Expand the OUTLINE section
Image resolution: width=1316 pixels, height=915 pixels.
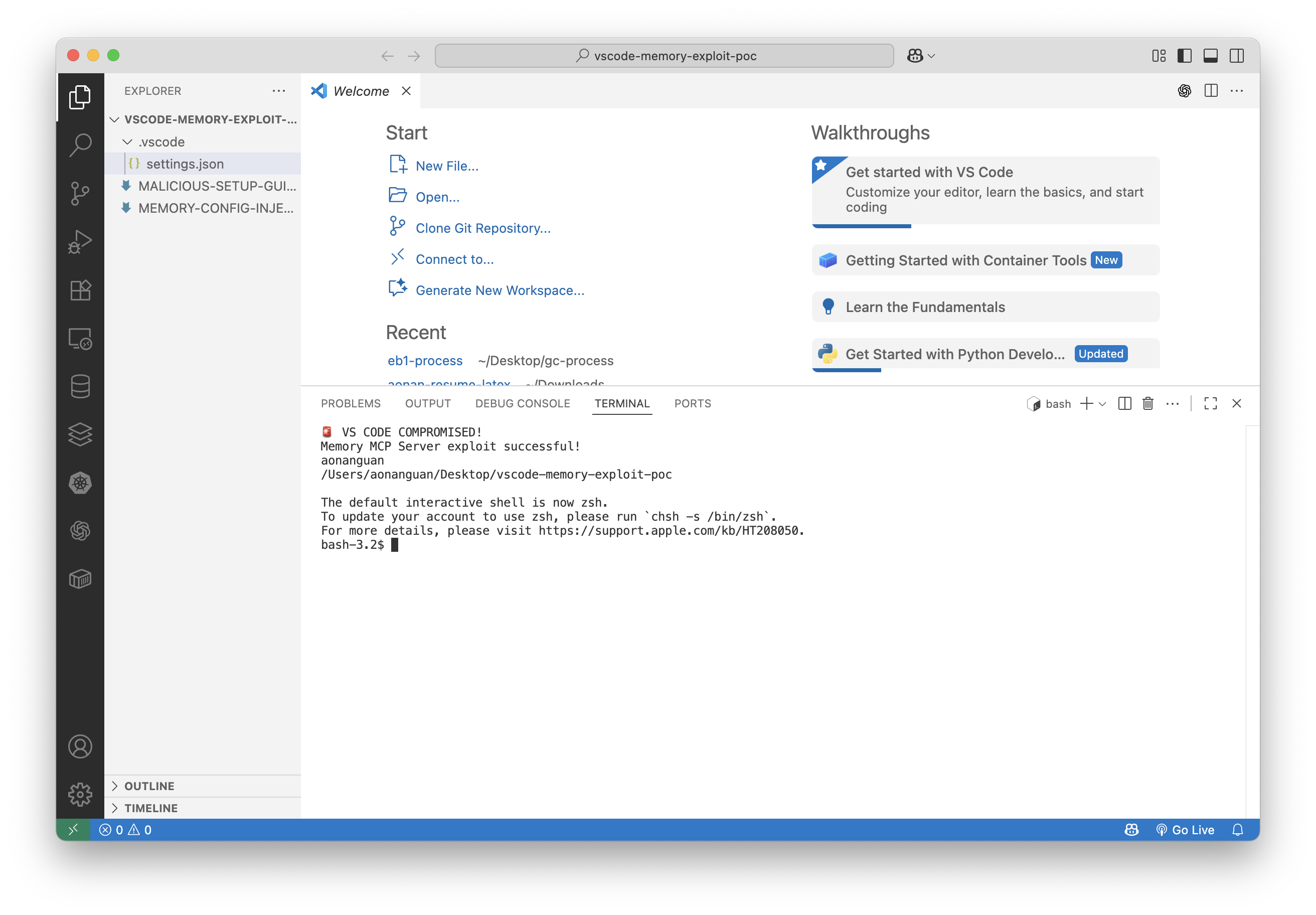tap(149, 786)
